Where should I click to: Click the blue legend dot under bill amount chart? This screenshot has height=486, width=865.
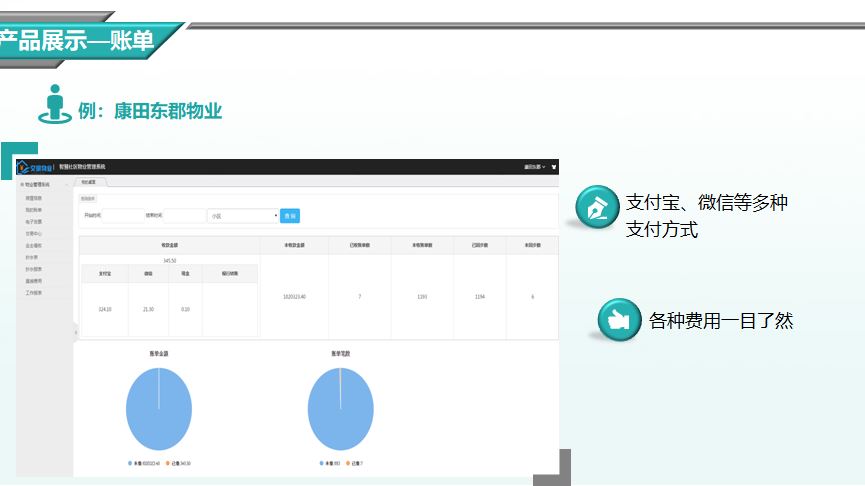(x=129, y=463)
